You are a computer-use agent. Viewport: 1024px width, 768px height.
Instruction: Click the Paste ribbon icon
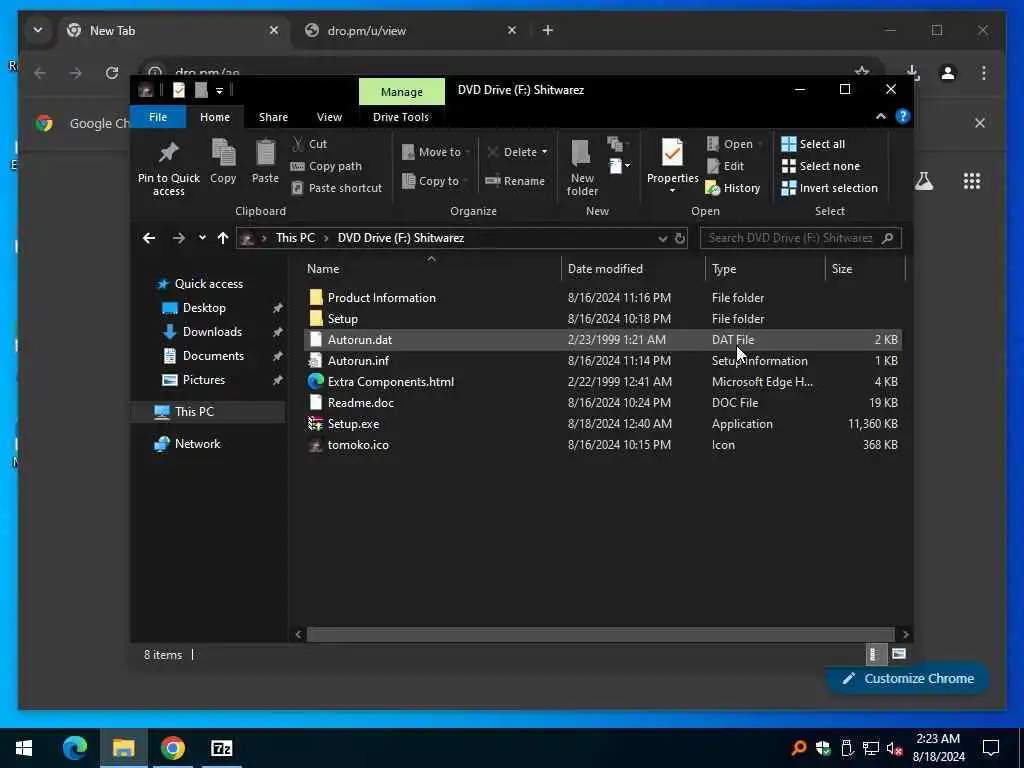[x=265, y=161]
